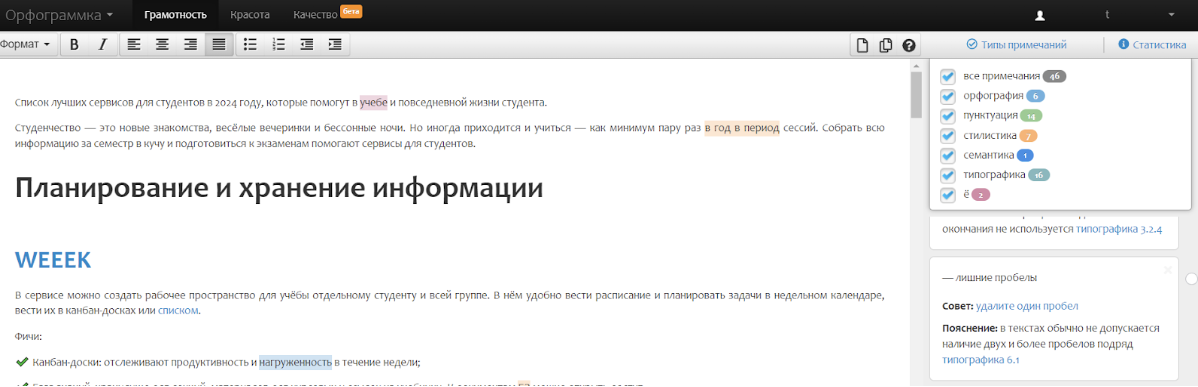Toggle italic formatting
The width and height of the screenshot is (1198, 387).
102,45
